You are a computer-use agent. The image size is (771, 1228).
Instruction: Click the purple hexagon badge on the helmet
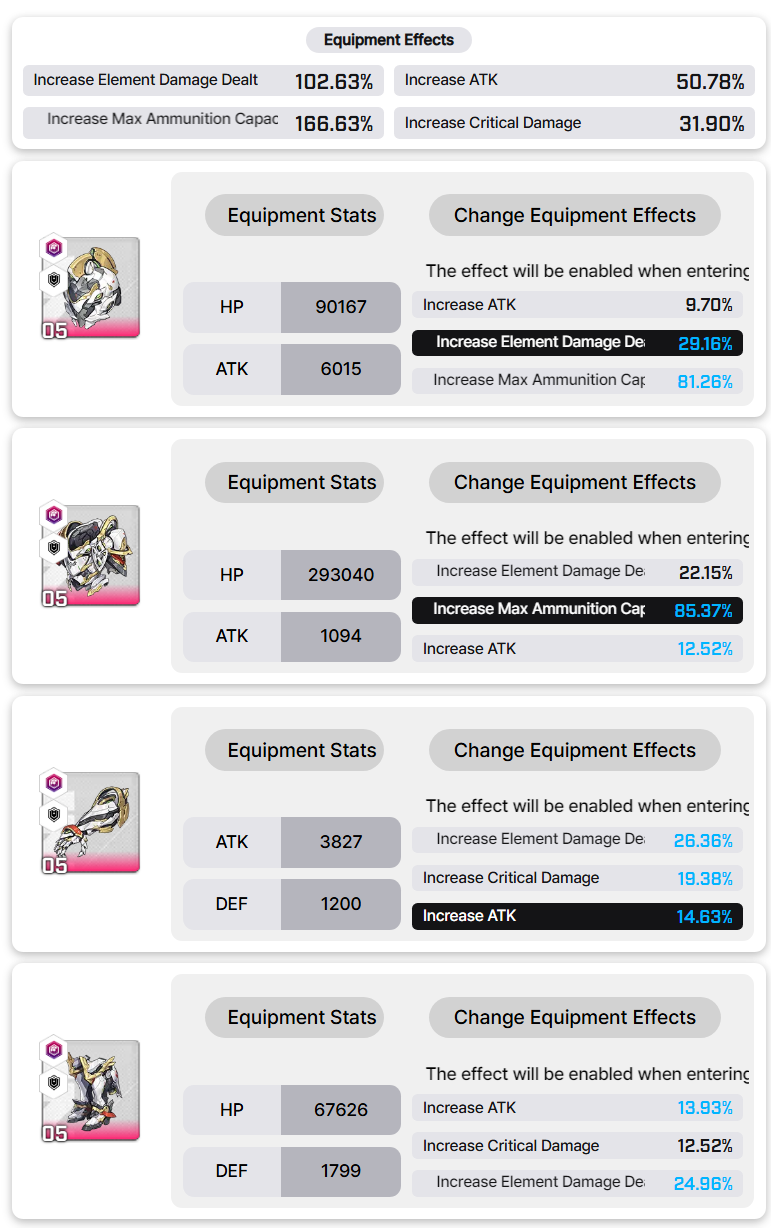[x=54, y=247]
